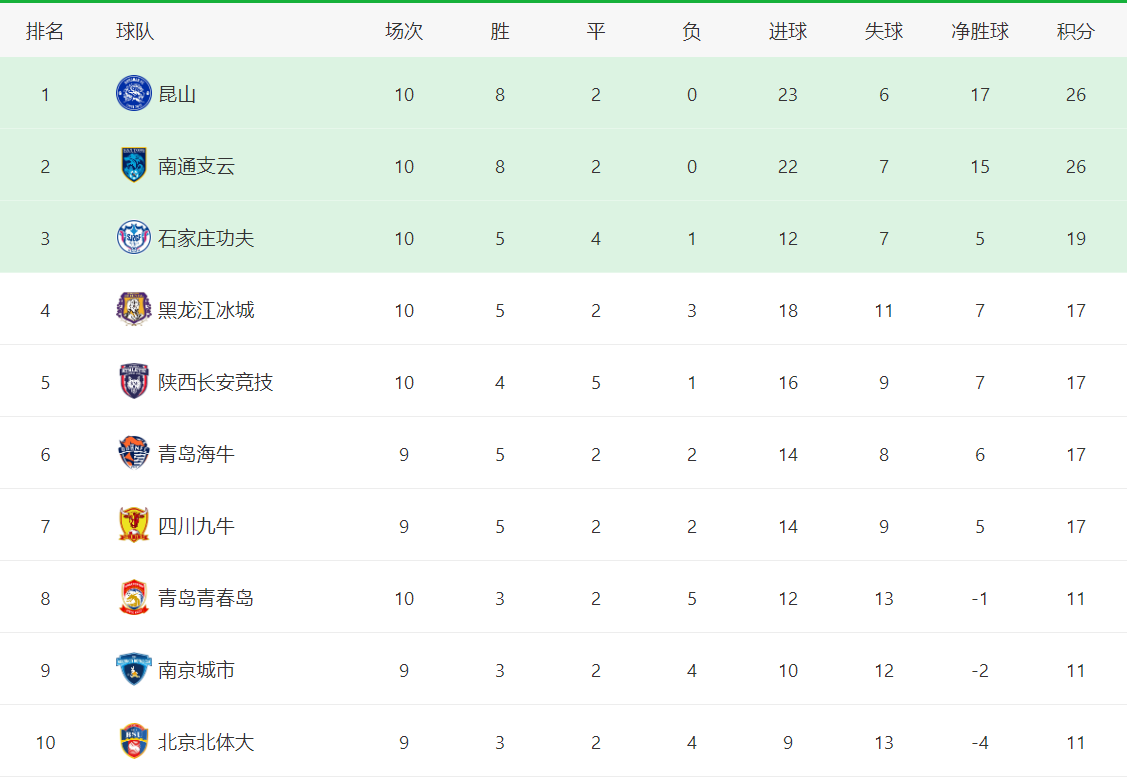Click the 黑龙江冰城 team logo

[x=133, y=310]
